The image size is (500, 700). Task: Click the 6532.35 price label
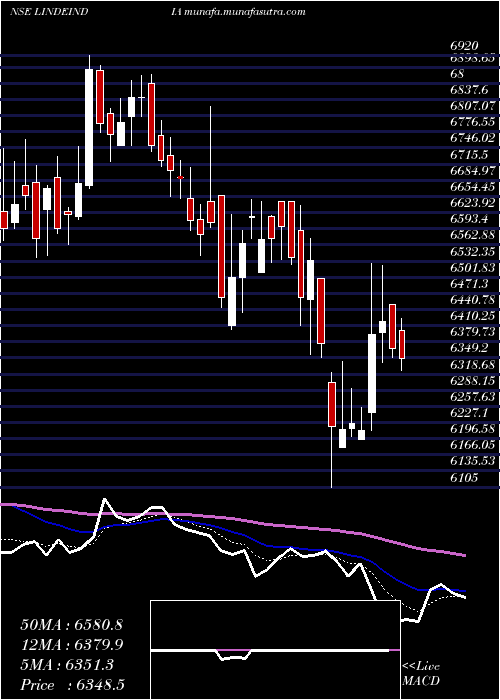[x=473, y=251]
